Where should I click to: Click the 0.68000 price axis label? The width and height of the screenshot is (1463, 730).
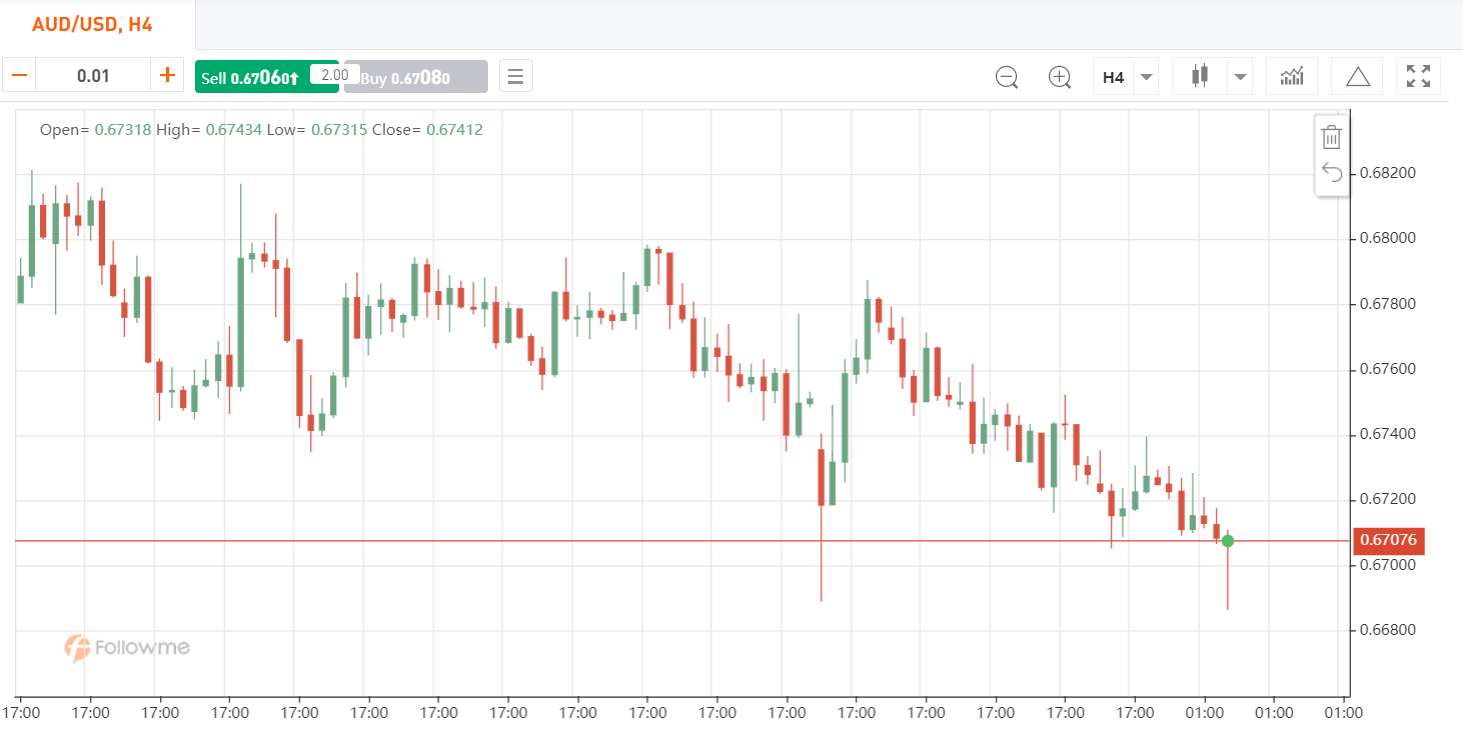[1388, 238]
